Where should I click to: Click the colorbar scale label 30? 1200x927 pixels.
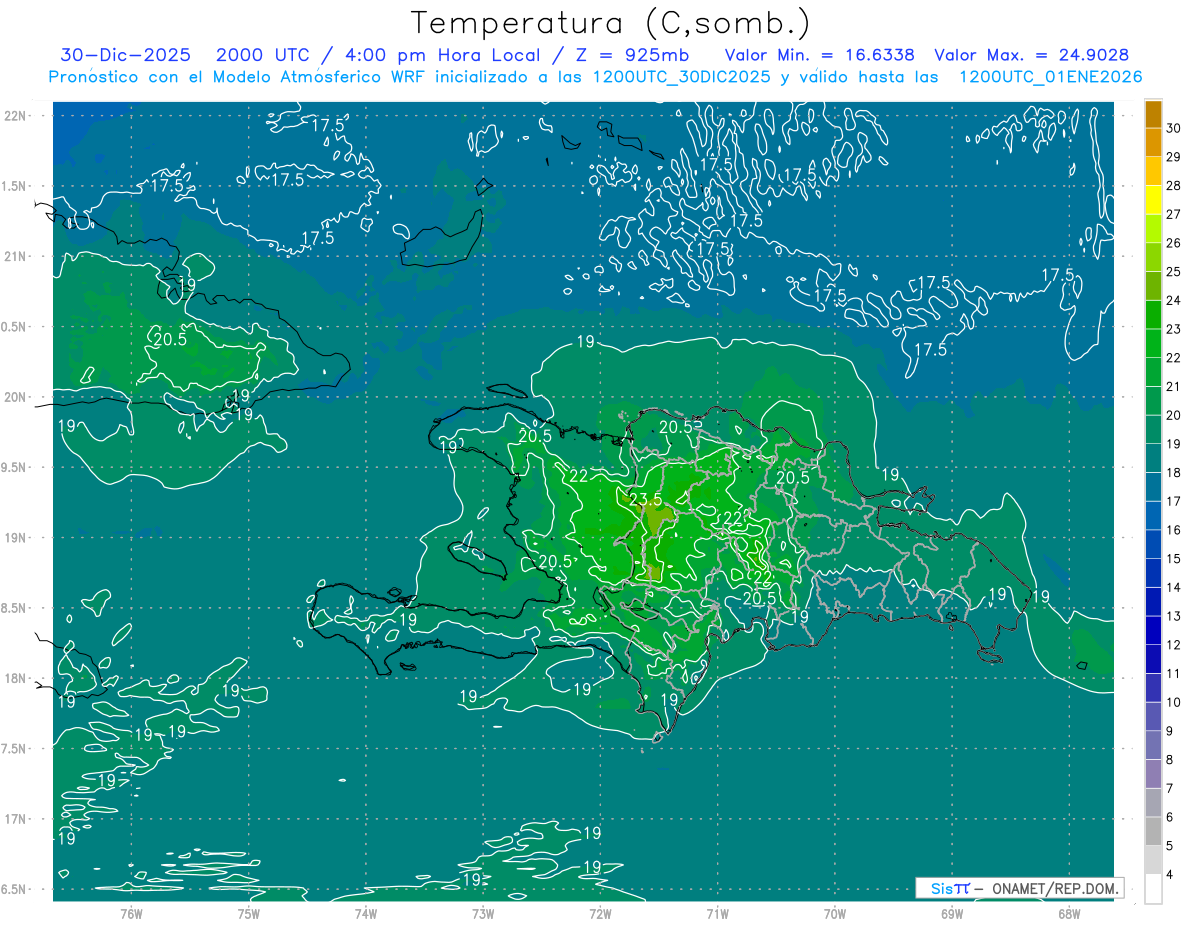coord(1174,128)
